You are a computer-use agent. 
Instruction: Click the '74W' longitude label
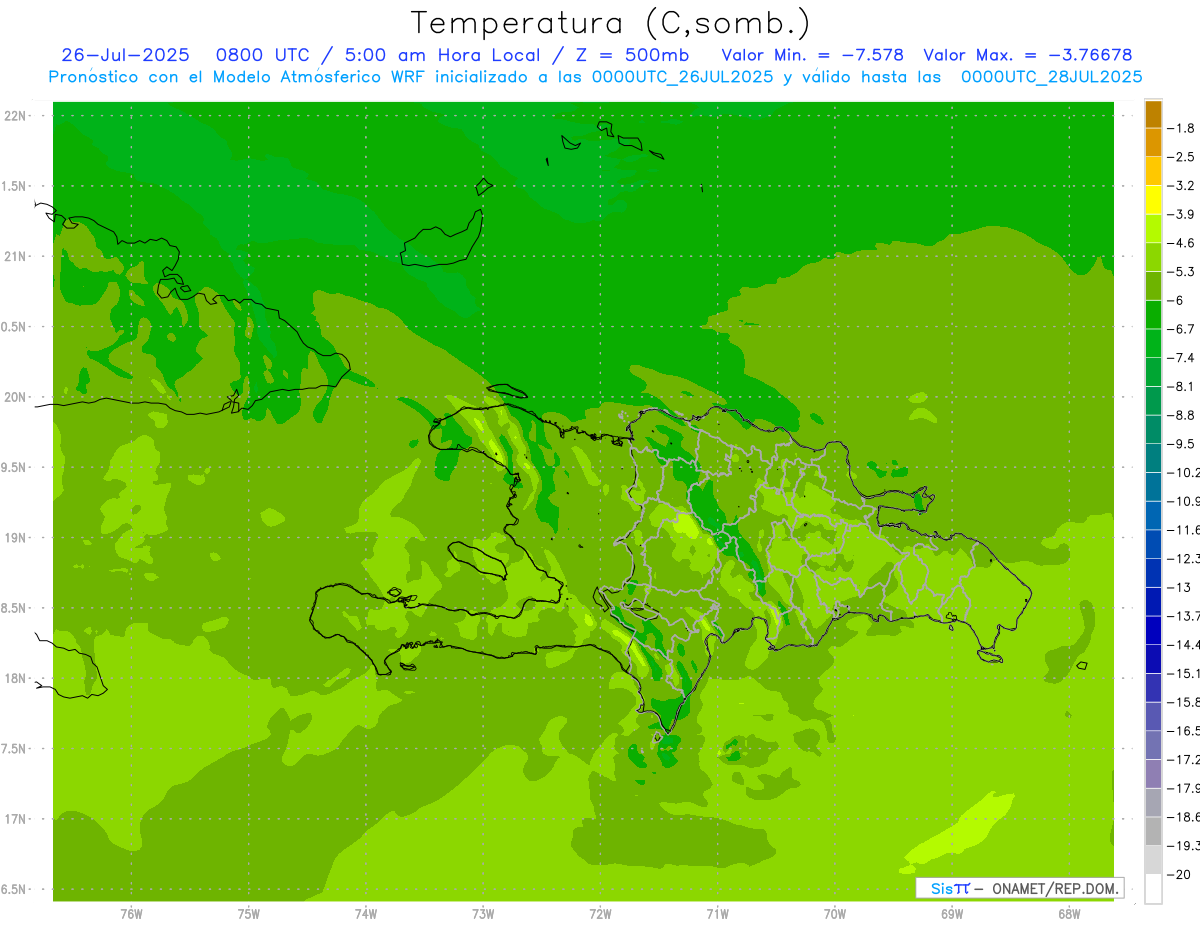(x=366, y=914)
